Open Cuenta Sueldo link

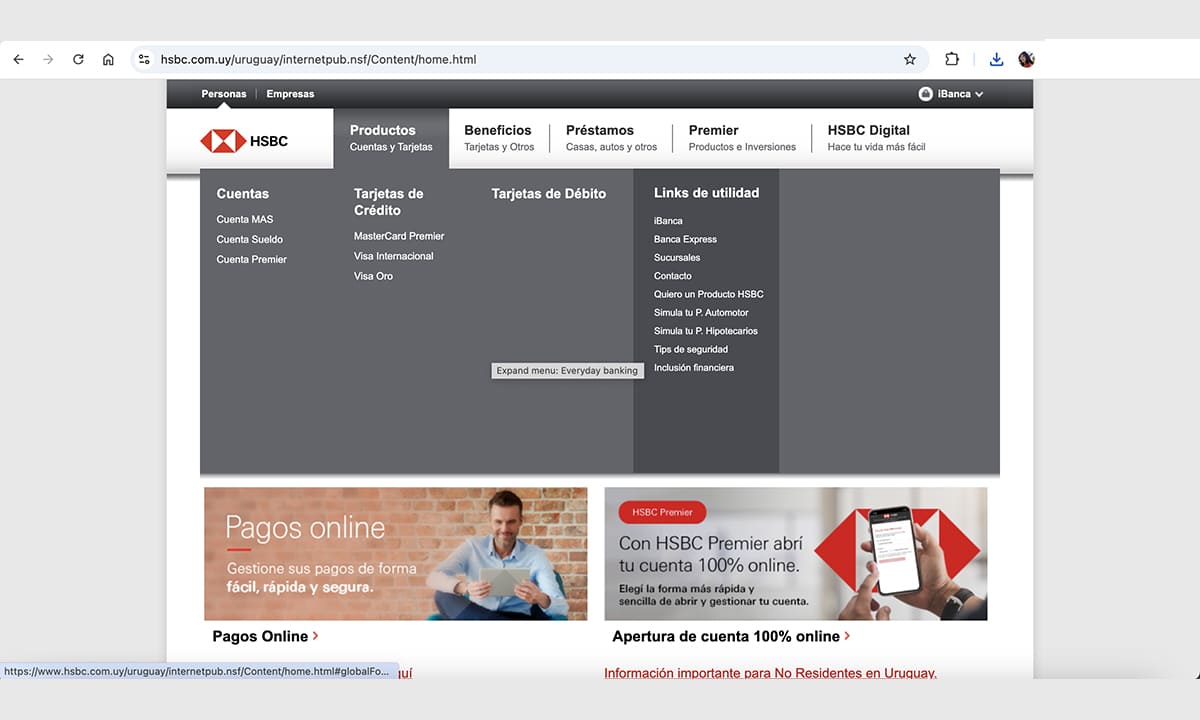click(249, 239)
